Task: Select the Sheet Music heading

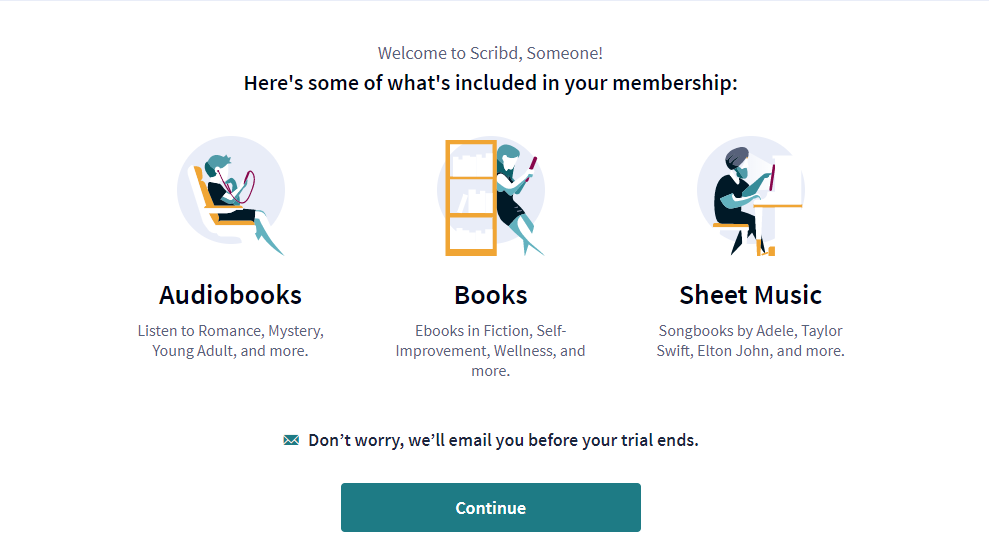Action: click(750, 295)
